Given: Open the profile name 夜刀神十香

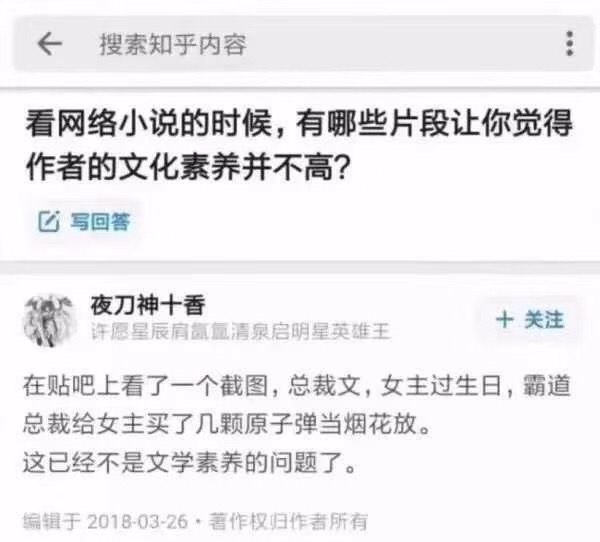Looking at the screenshot, I should coord(148,305).
